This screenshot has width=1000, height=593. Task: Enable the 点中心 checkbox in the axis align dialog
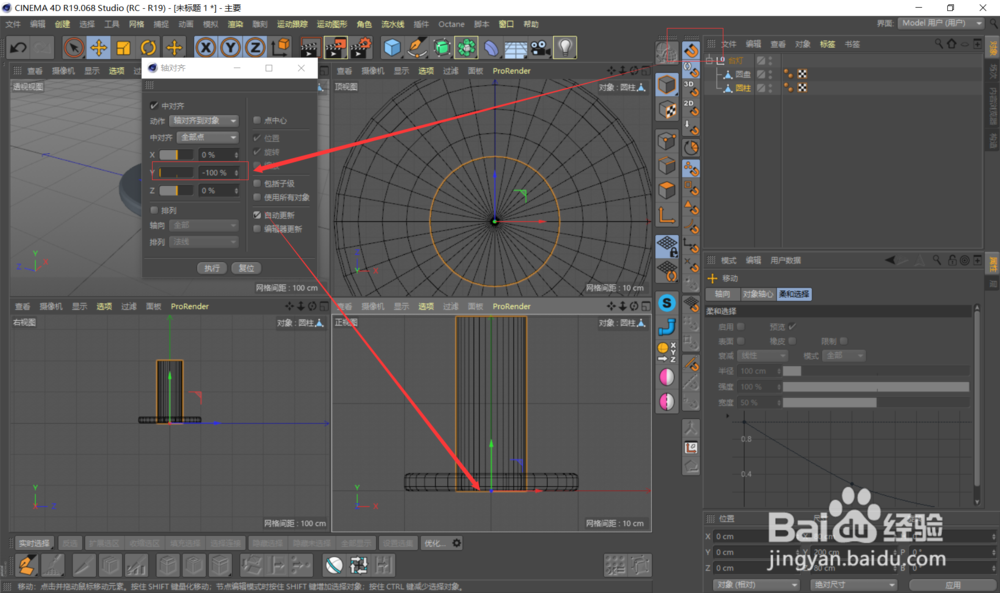point(257,120)
